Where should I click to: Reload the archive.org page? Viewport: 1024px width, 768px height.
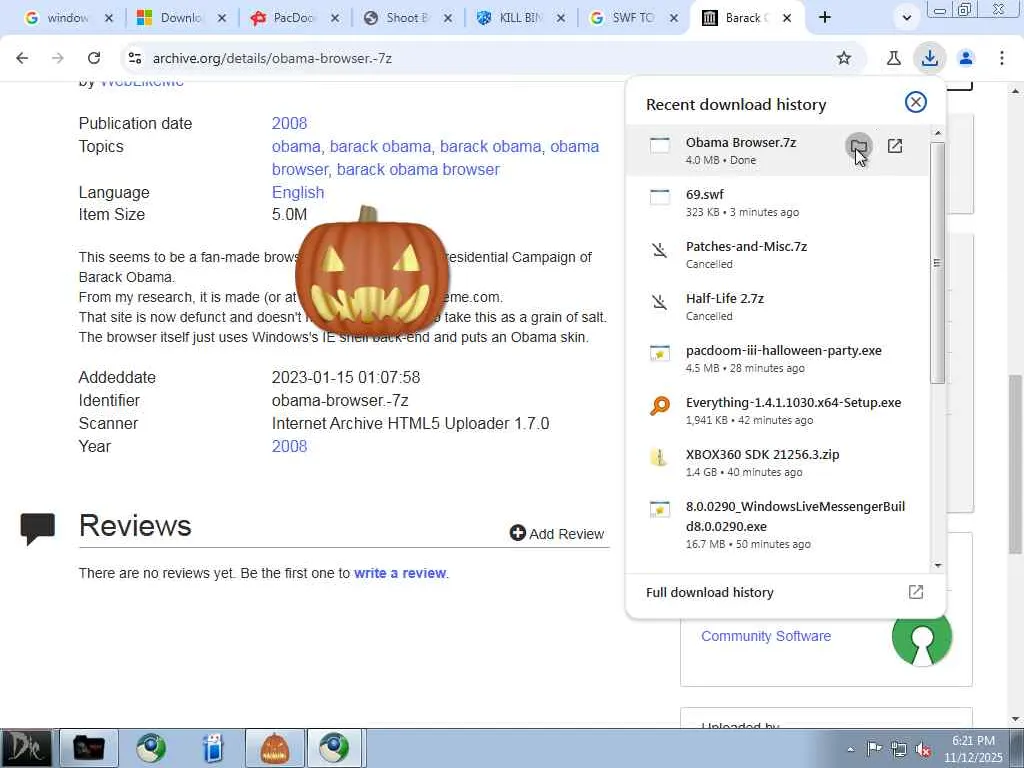94,58
